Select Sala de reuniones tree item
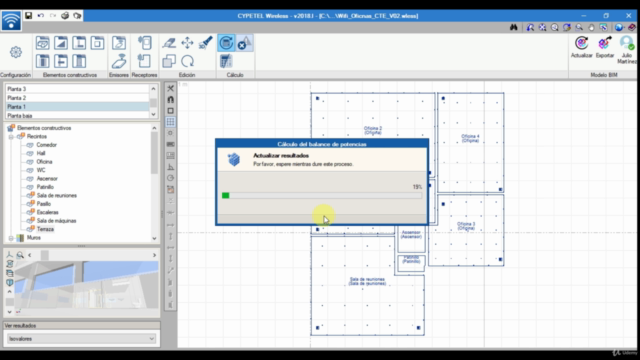 point(57,196)
